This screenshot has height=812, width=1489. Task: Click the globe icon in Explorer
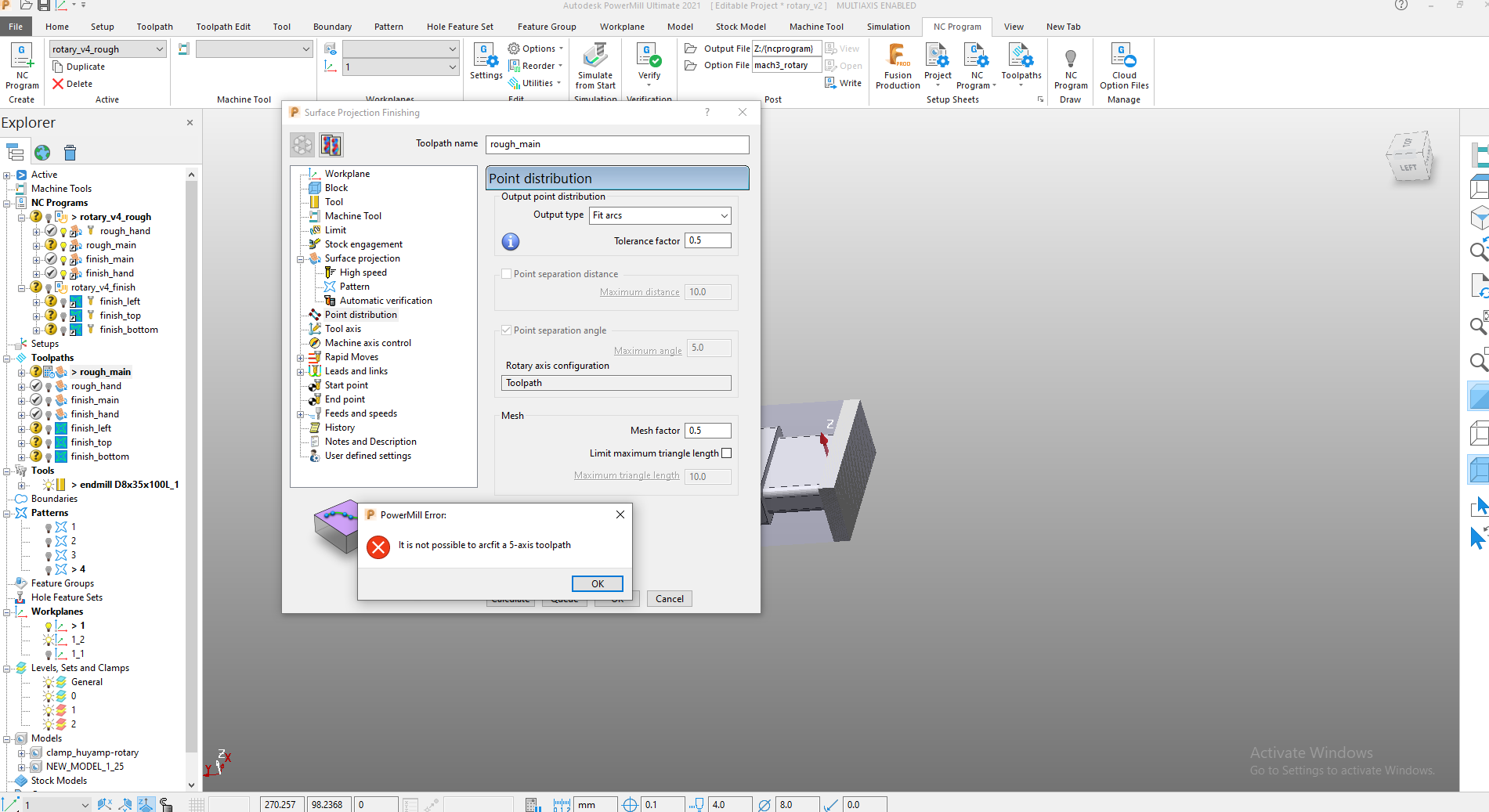[x=42, y=153]
